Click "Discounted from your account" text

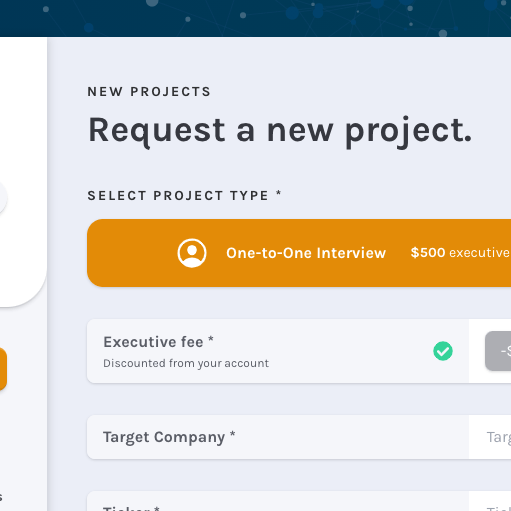(x=186, y=363)
